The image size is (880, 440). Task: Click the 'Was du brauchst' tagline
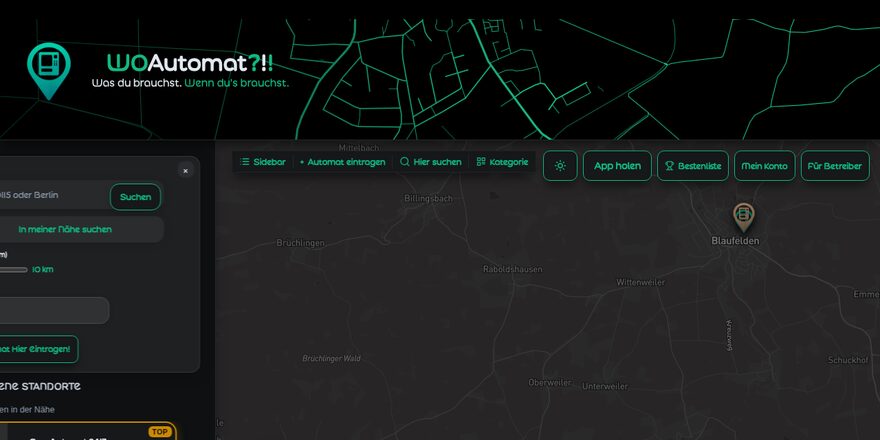point(137,83)
